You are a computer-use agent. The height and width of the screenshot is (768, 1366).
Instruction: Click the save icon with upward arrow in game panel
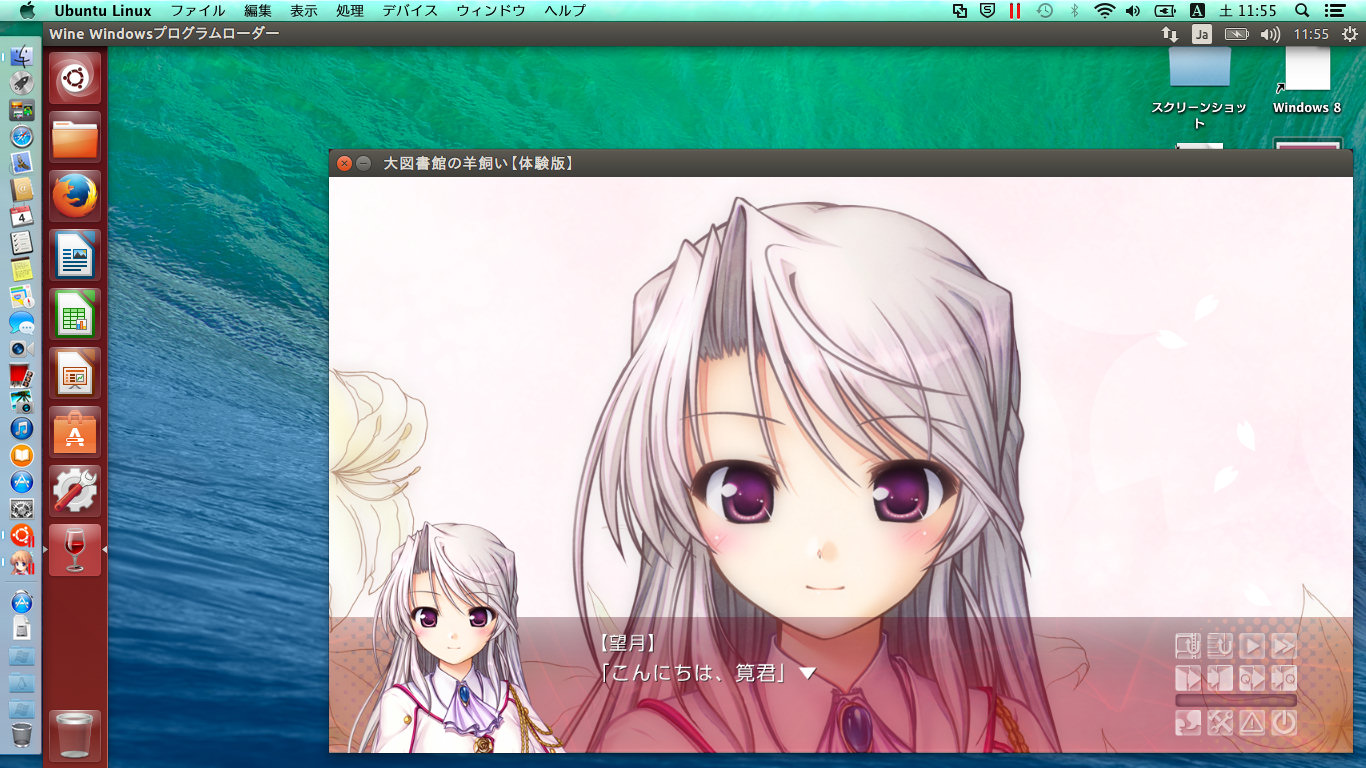point(1188,646)
